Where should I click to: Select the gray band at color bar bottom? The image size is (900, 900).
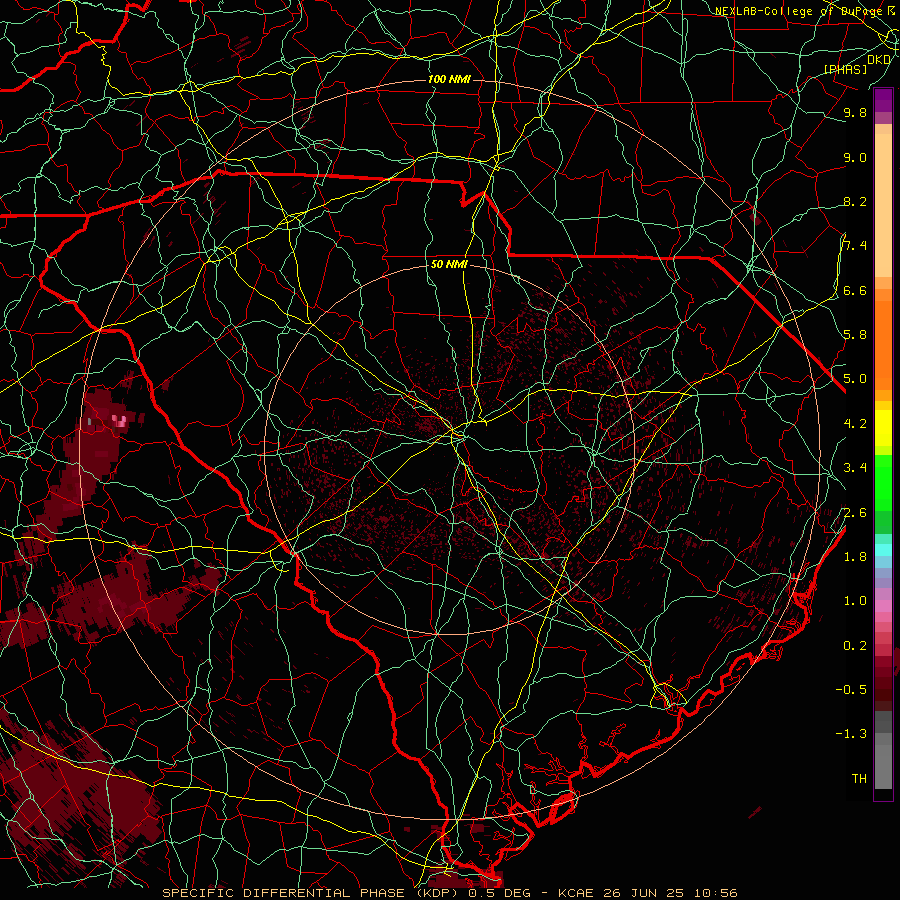coord(883,761)
